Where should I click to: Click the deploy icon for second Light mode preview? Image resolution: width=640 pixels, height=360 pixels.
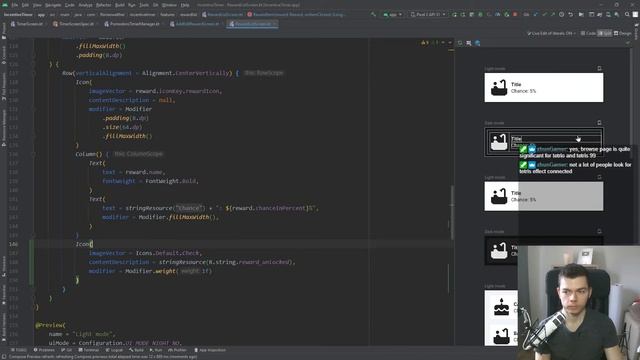[599, 177]
